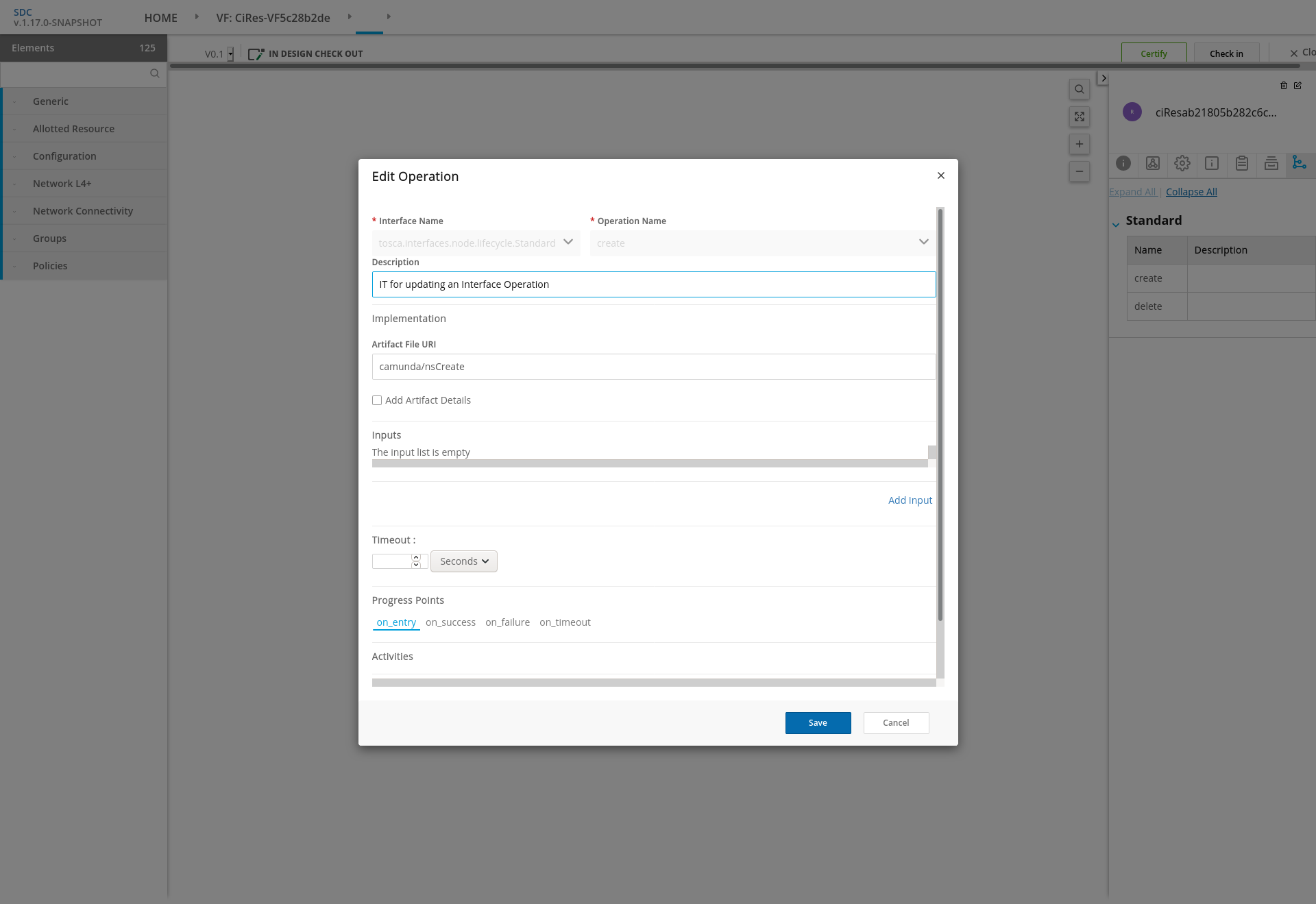
Task: Open the squared info artifacts tab icon
Action: [x=1212, y=163]
